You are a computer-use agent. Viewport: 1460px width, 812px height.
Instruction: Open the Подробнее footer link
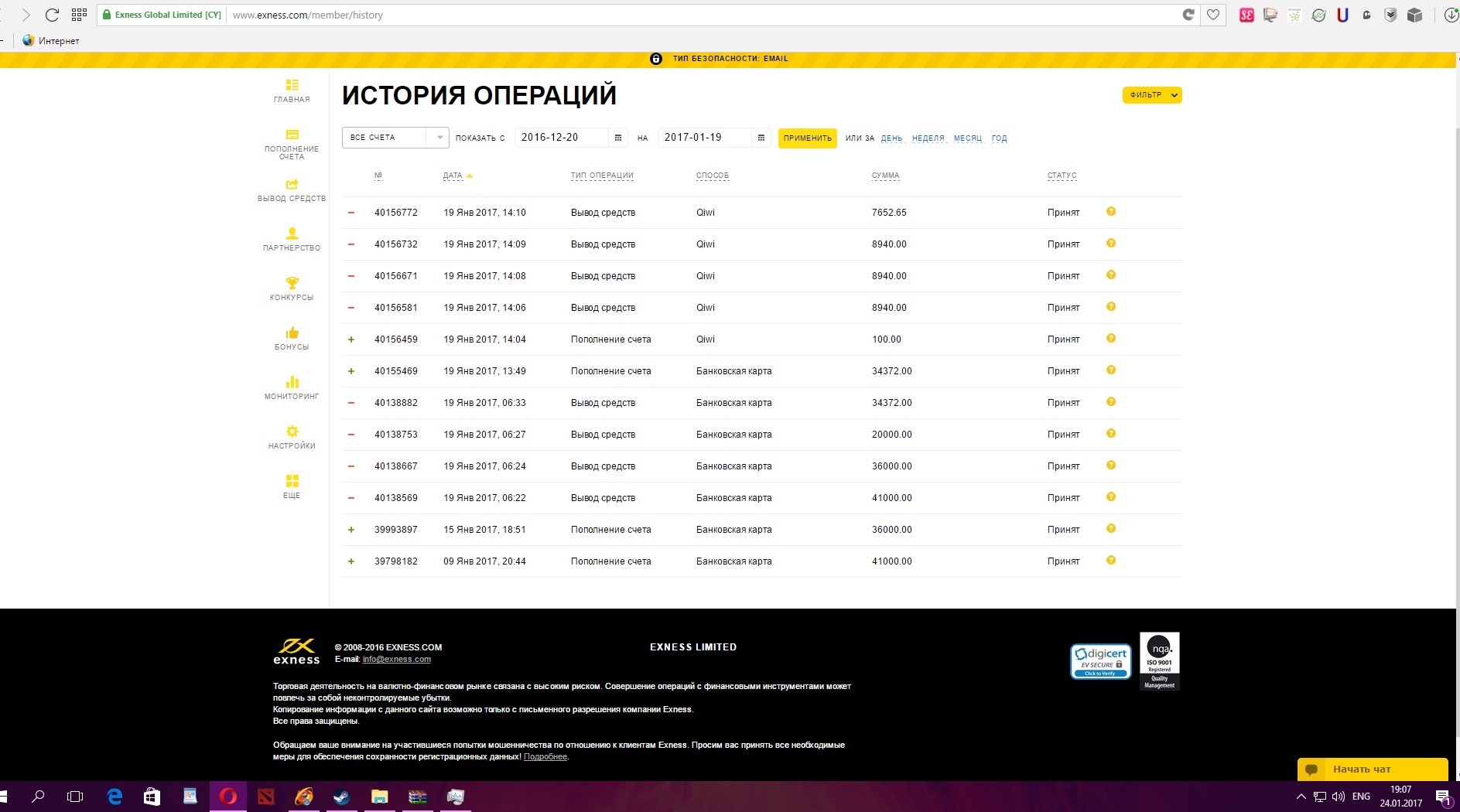[x=545, y=757]
